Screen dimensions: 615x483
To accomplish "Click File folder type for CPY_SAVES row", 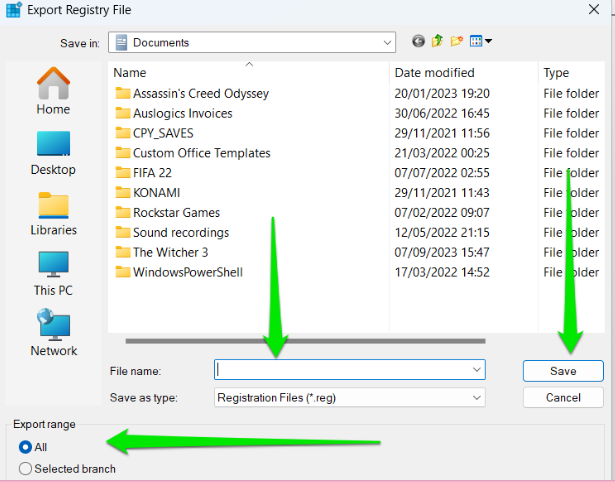I will 571,133.
